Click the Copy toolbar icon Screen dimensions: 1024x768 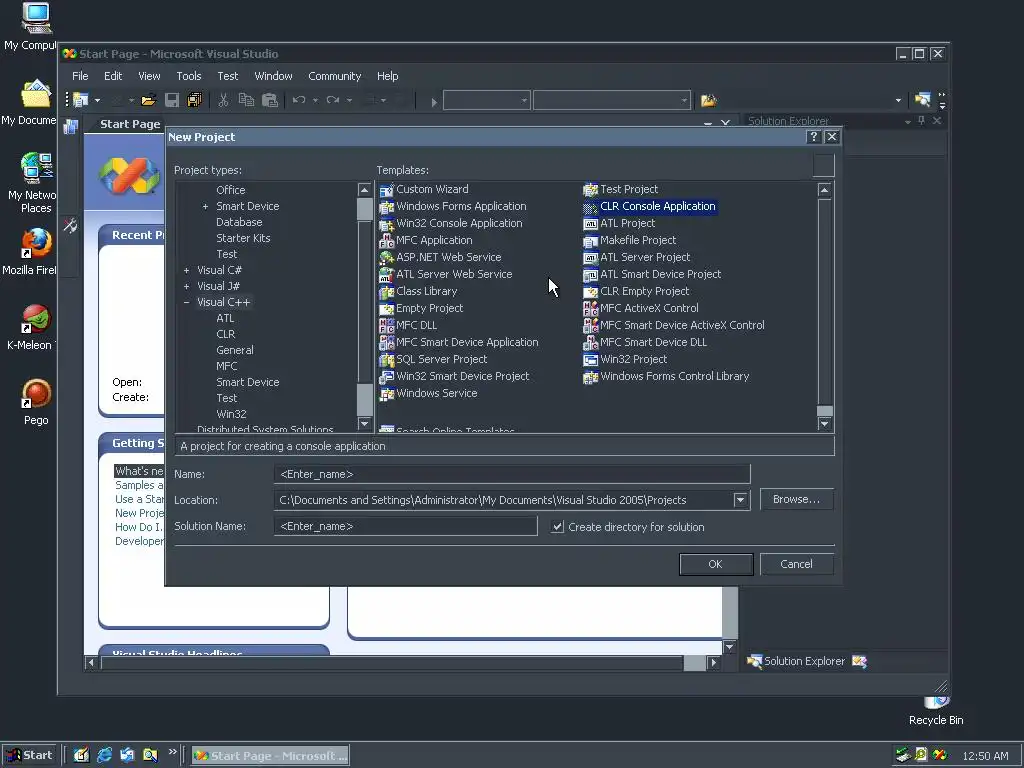tap(246, 100)
